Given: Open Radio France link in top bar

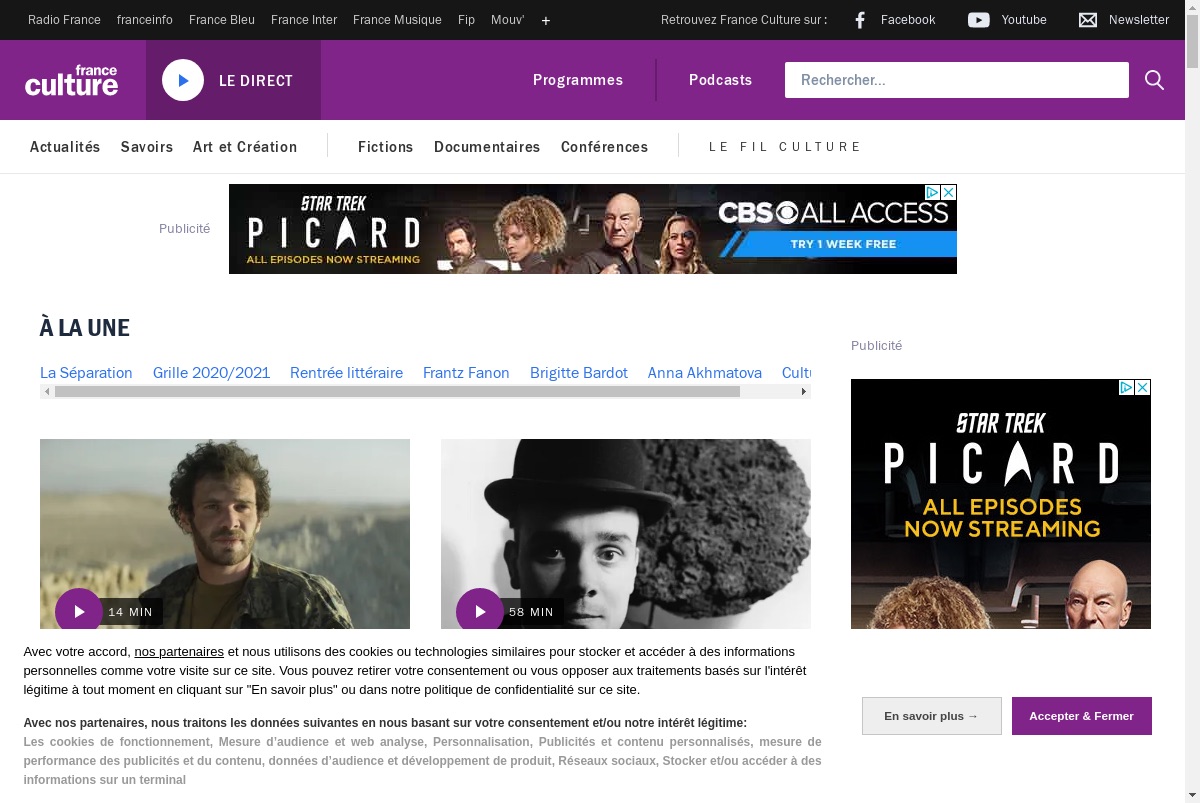Looking at the screenshot, I should (64, 20).
